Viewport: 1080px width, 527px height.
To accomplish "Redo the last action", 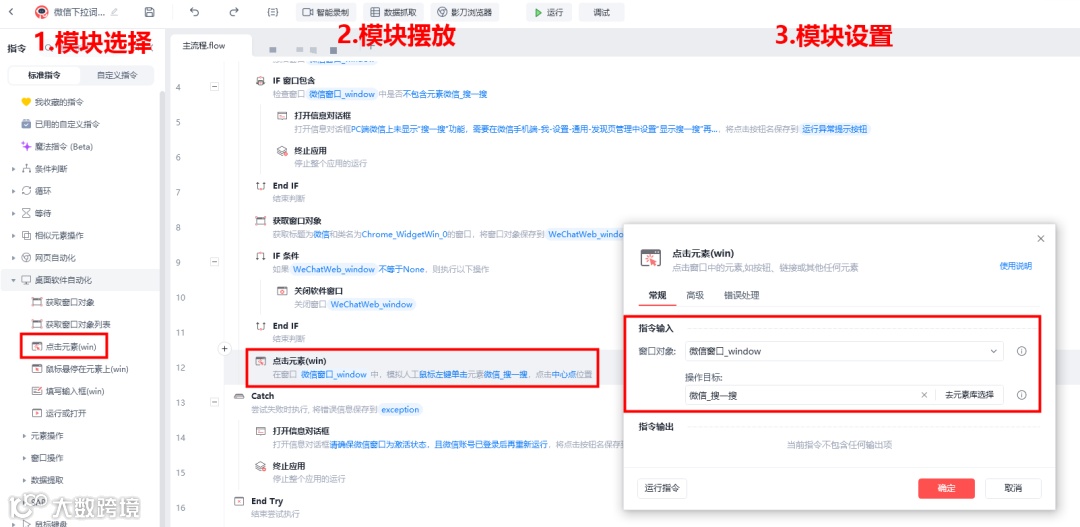I will pos(233,12).
